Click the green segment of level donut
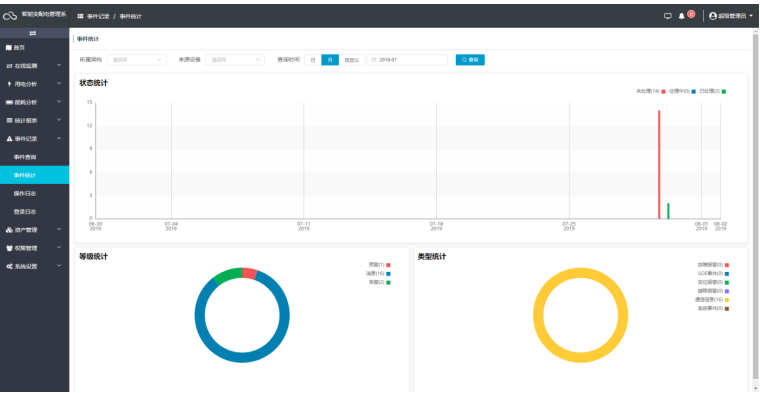The image size is (760, 393). pos(227,275)
